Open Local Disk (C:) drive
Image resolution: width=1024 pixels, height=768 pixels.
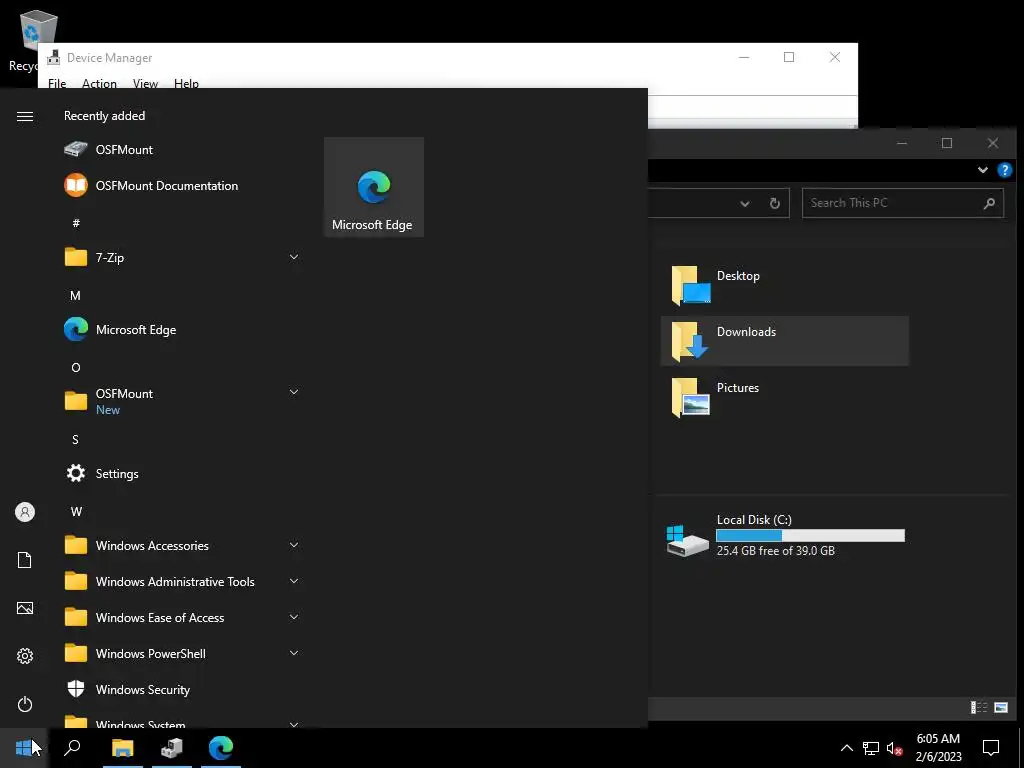784,536
